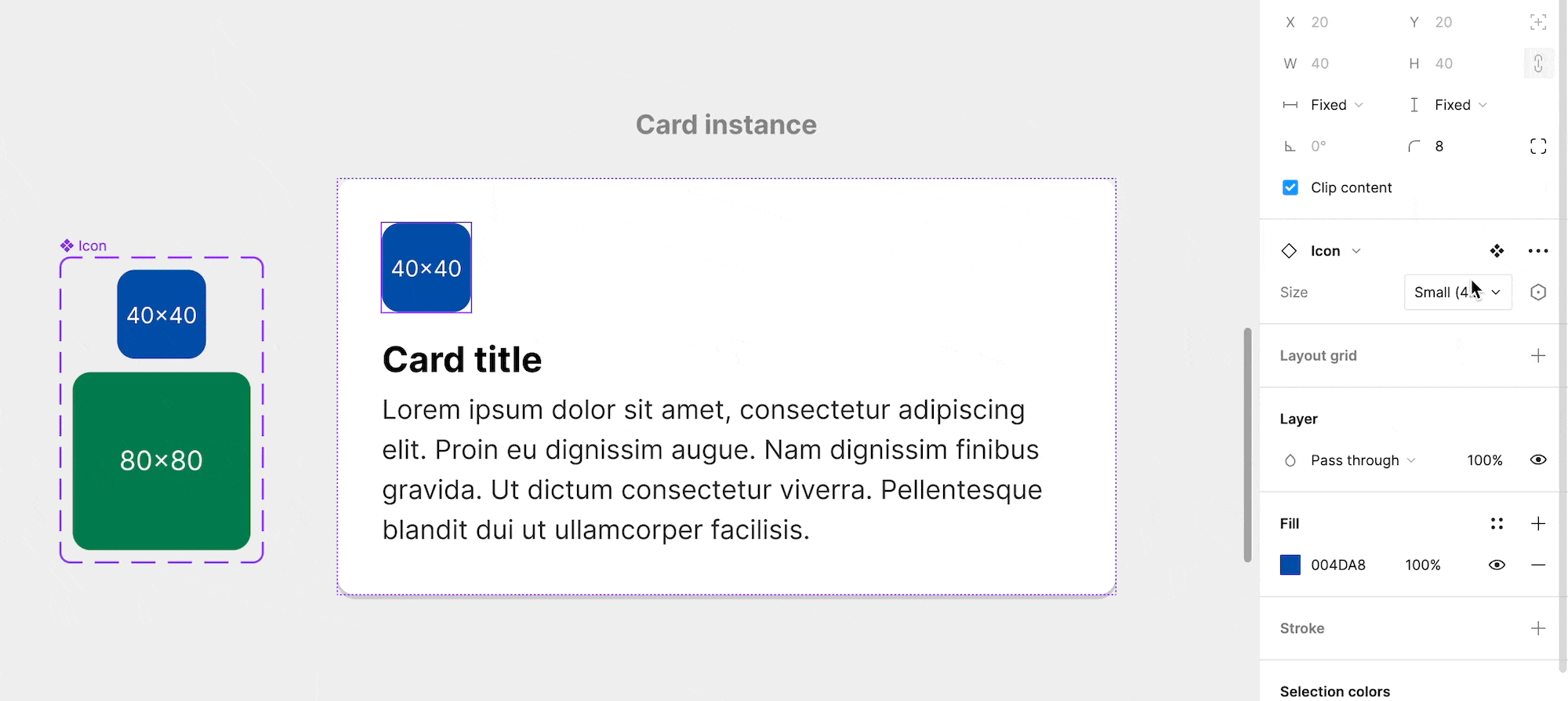The image size is (1568, 701).
Task: Uncheck the Clip content checkbox
Action: [x=1290, y=187]
